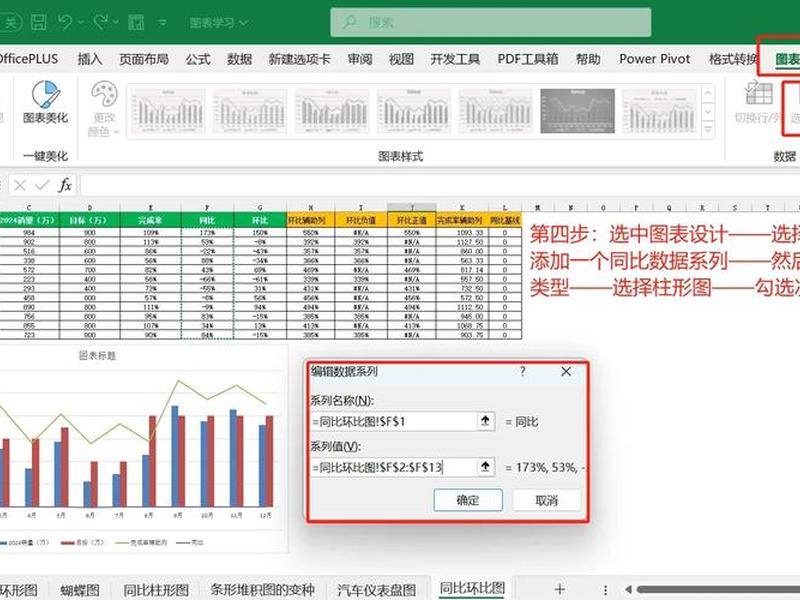Select the 完成率 header cell
This screenshot has width=800, height=600.
point(151,220)
